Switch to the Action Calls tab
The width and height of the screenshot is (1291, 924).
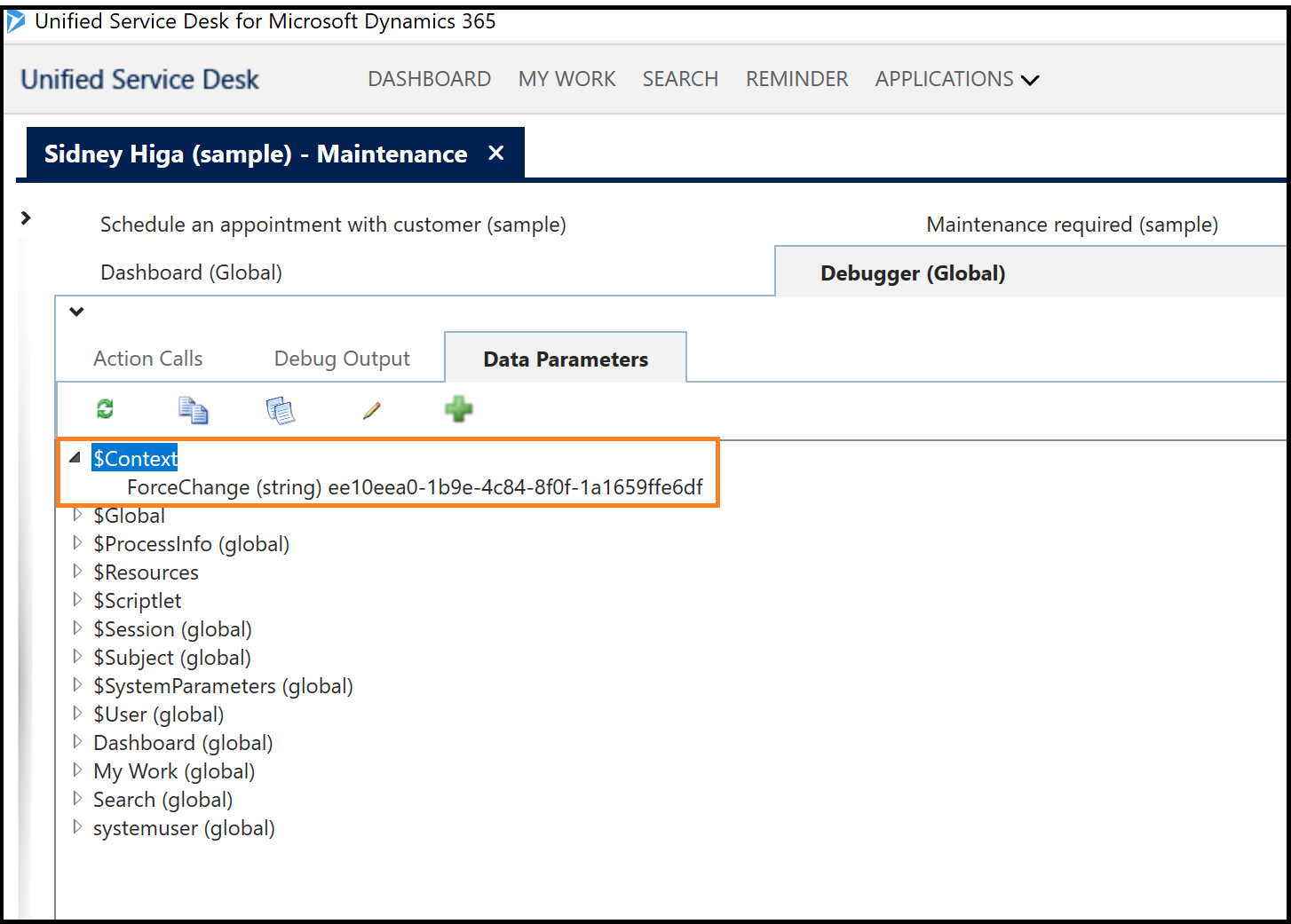(x=148, y=359)
